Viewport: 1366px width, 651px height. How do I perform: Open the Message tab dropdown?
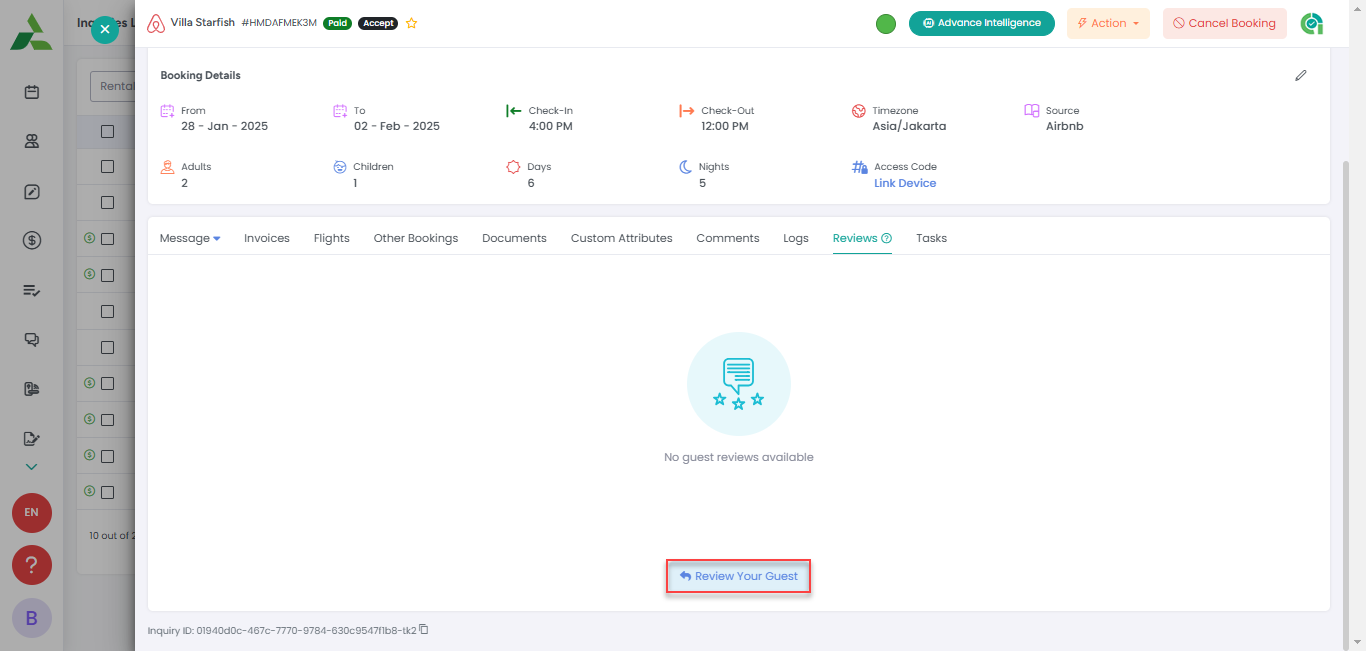(x=190, y=238)
